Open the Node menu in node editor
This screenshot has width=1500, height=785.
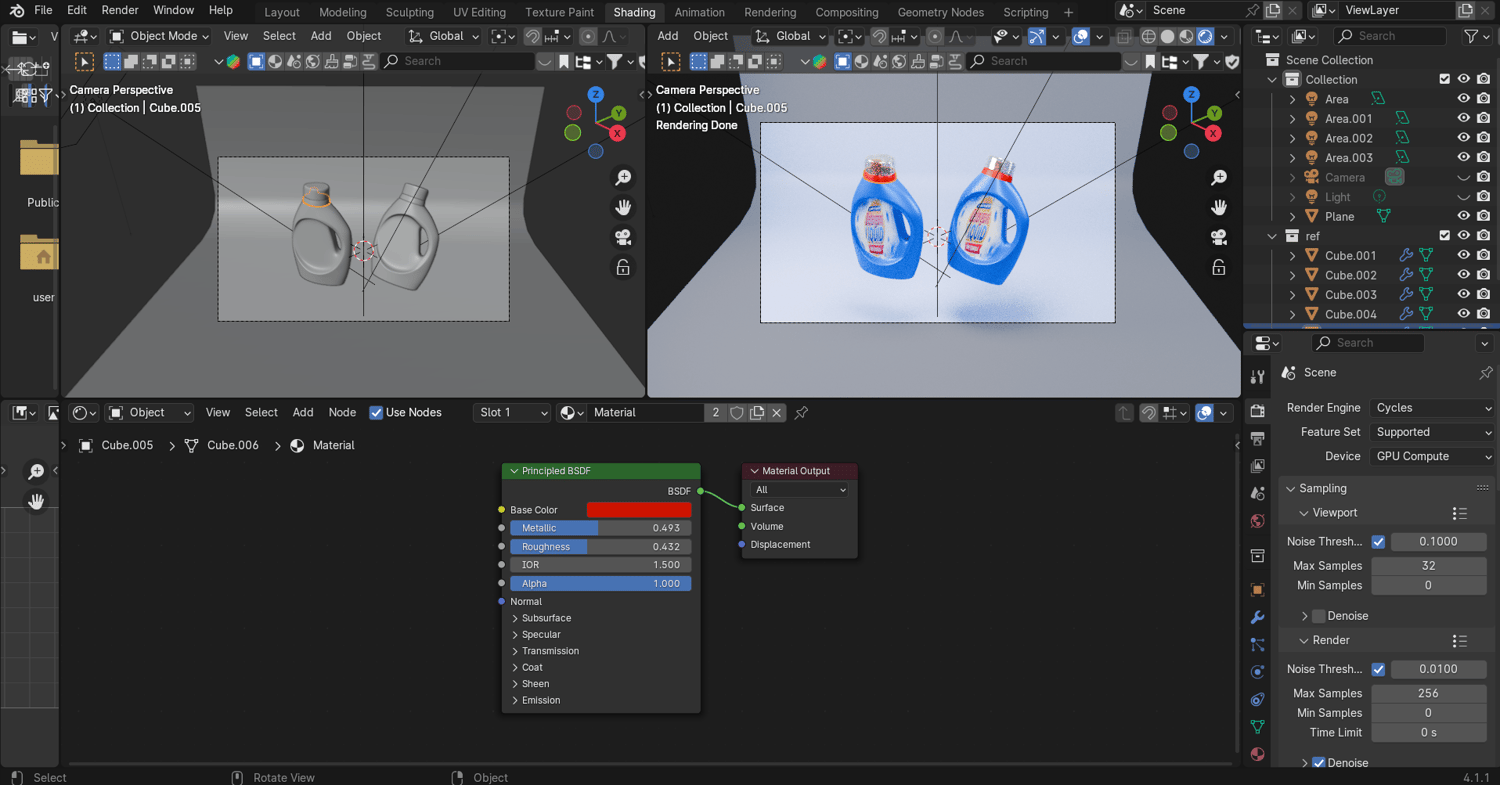click(342, 412)
